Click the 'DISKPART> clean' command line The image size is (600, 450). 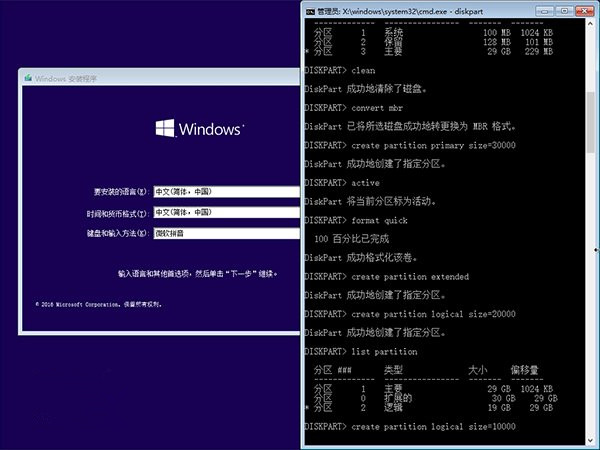coord(340,70)
